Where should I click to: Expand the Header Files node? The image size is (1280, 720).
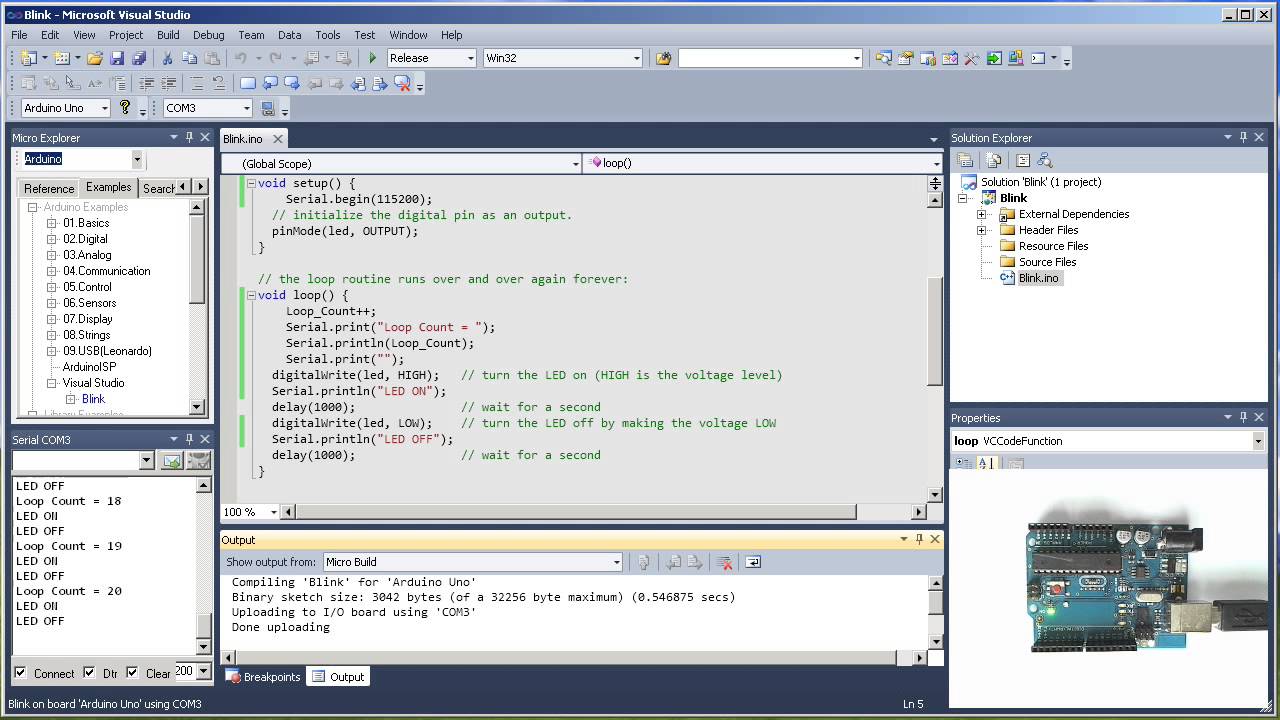pyautogui.click(x=982, y=230)
